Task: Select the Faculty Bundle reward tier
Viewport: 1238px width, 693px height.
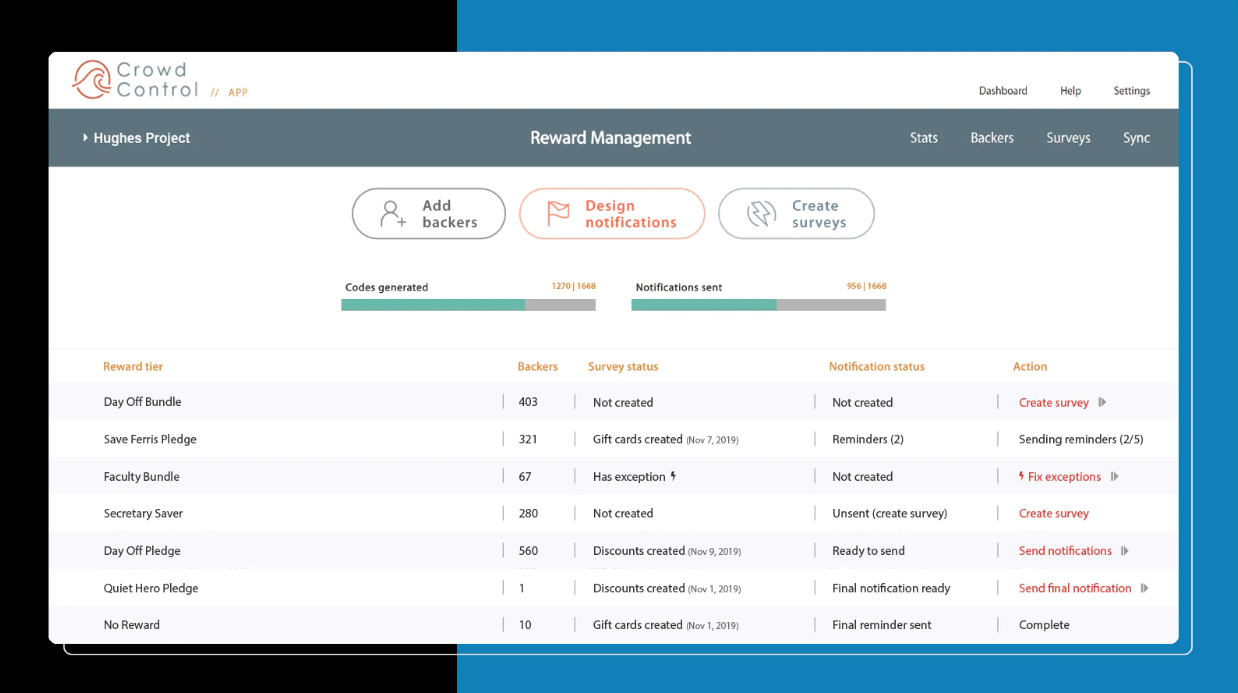Action: coord(141,477)
